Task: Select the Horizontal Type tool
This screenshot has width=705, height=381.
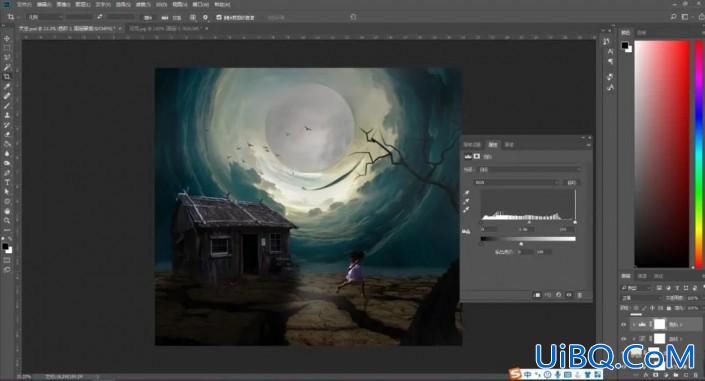Action: click(7, 182)
